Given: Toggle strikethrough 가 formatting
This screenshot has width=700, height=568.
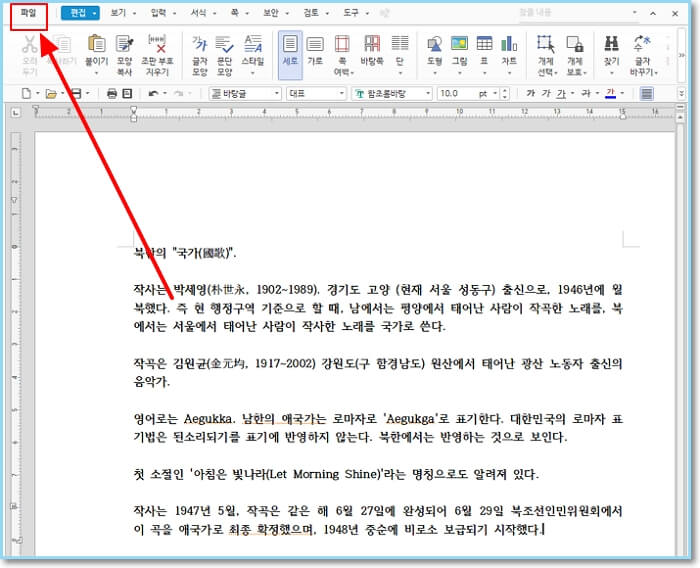Looking at the screenshot, I should tap(586, 93).
